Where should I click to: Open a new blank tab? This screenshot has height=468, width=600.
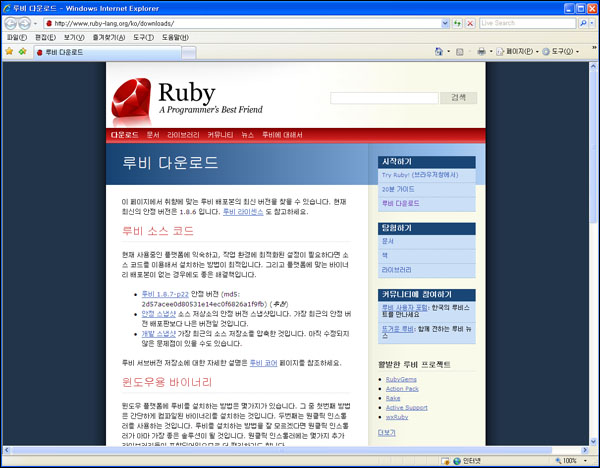click(x=188, y=53)
